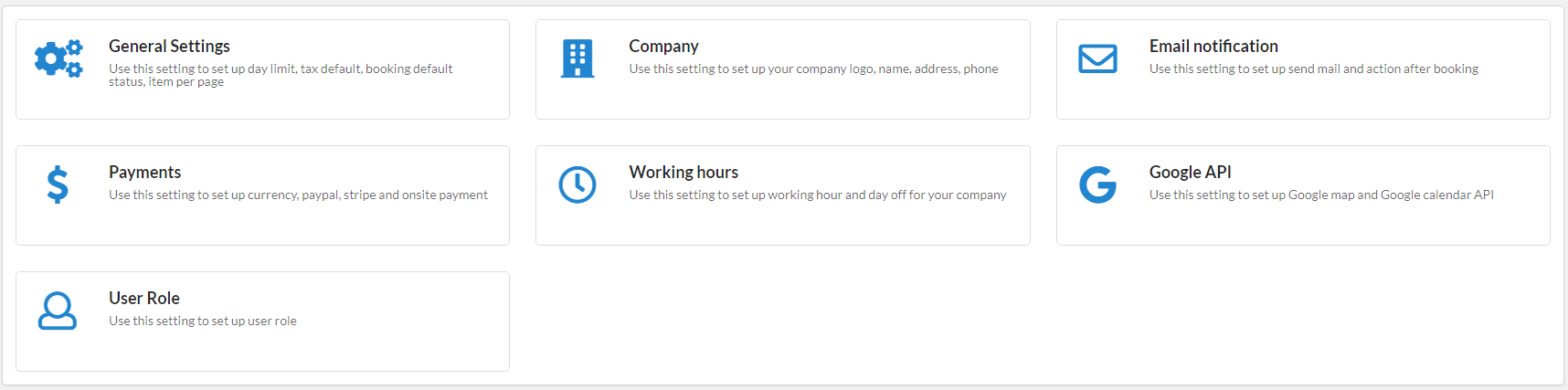Click the Google API G icon

1097,184
